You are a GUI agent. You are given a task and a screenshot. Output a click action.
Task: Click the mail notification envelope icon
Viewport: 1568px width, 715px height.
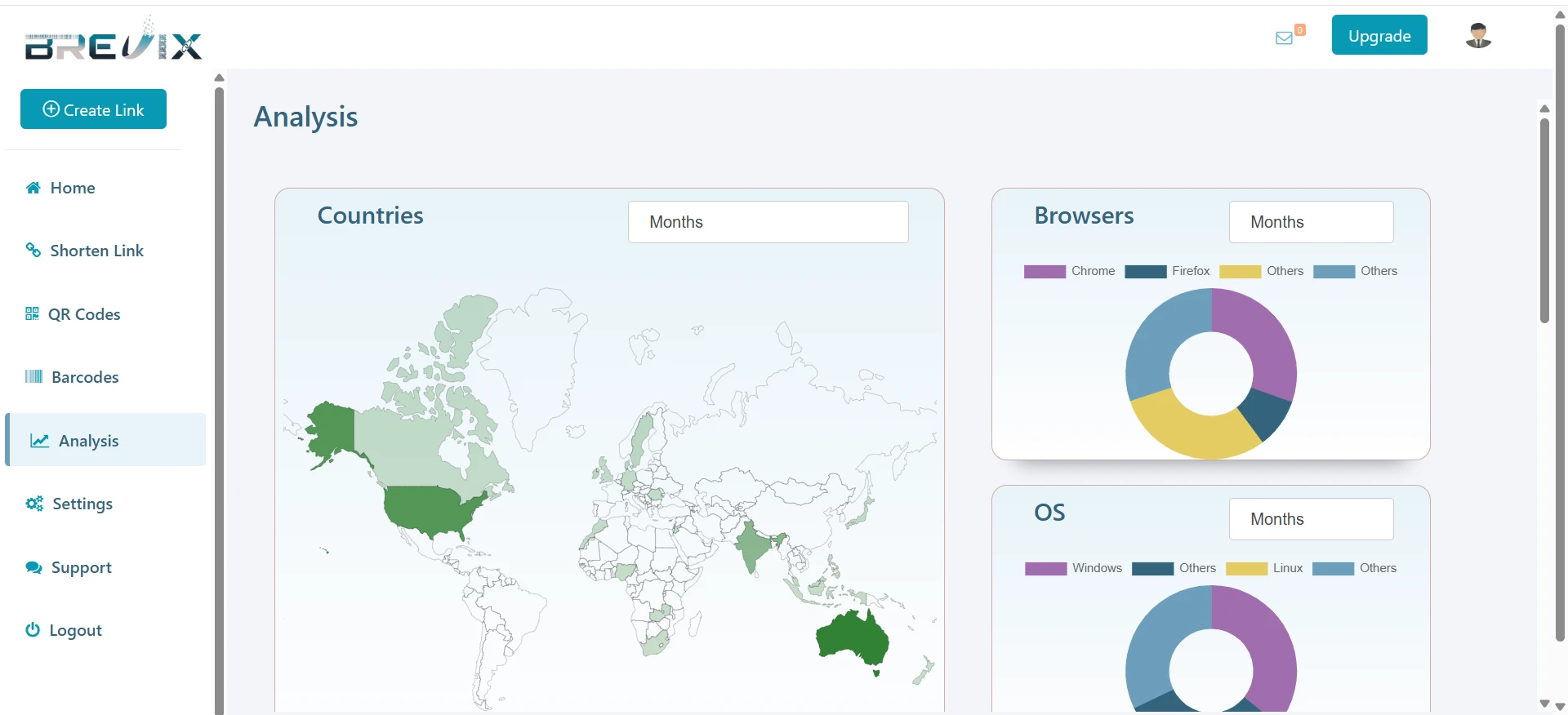[x=1284, y=38]
